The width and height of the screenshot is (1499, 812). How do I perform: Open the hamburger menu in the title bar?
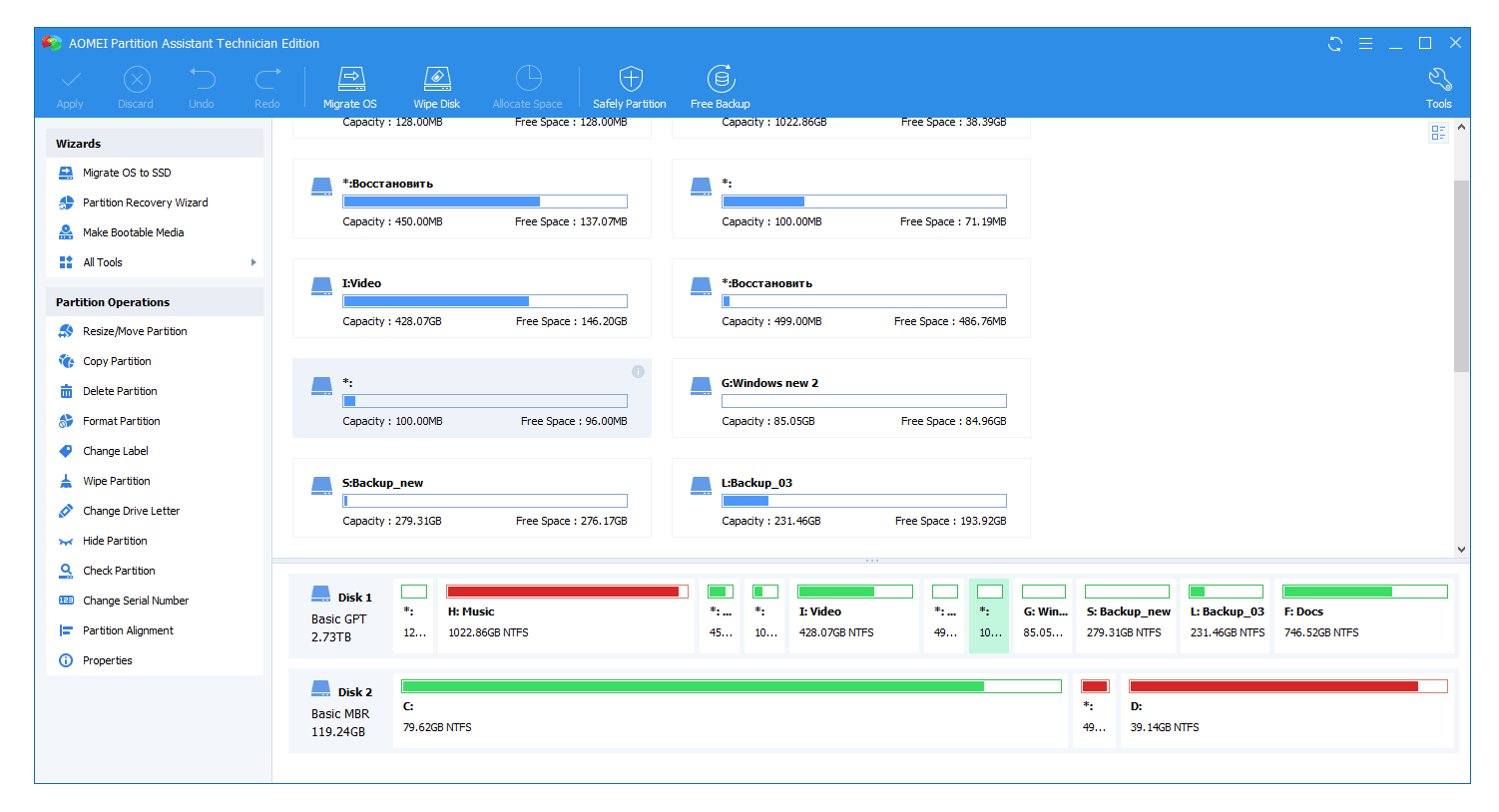1365,43
